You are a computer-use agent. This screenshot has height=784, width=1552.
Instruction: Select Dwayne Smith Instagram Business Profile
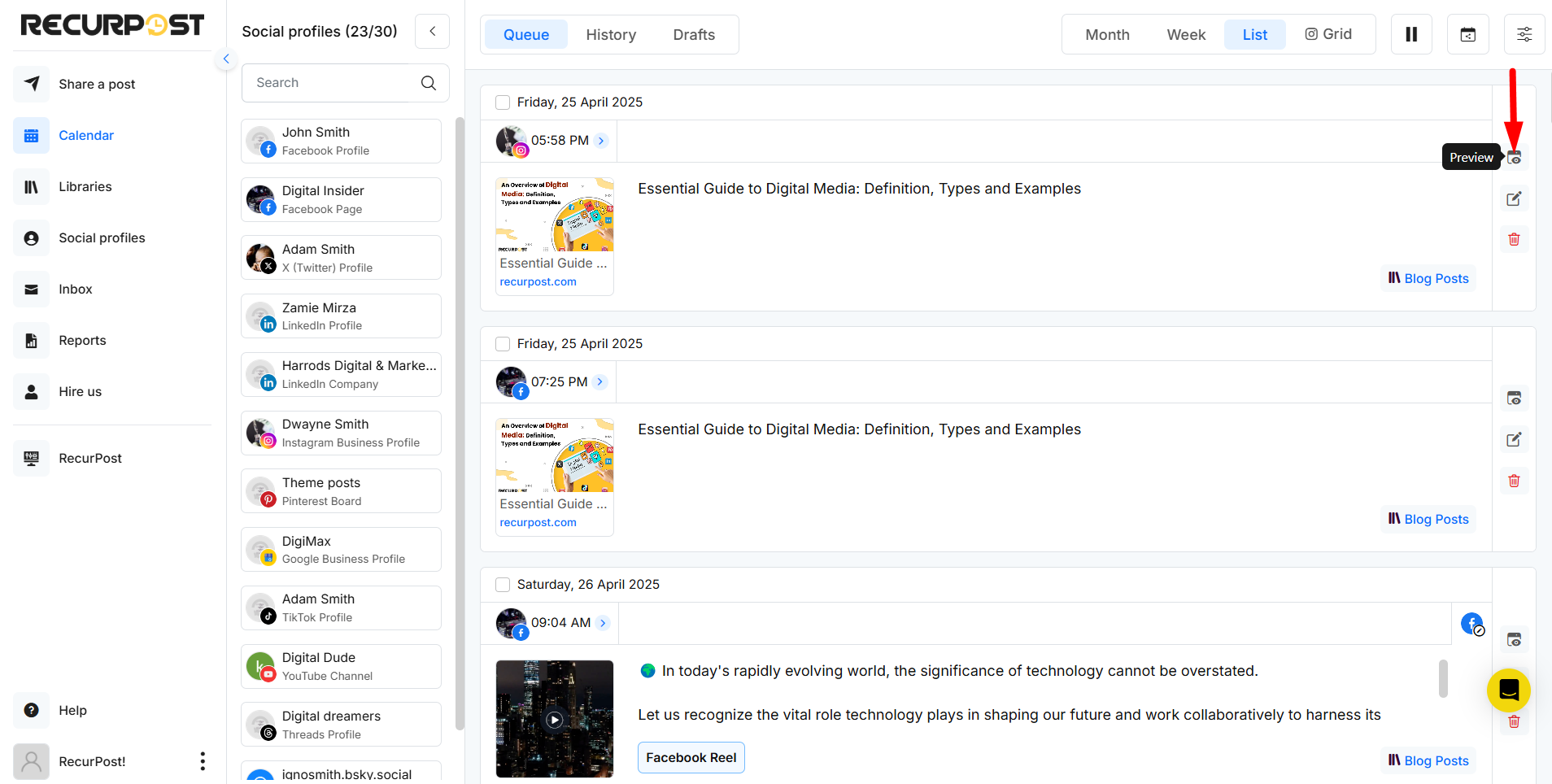(341, 433)
